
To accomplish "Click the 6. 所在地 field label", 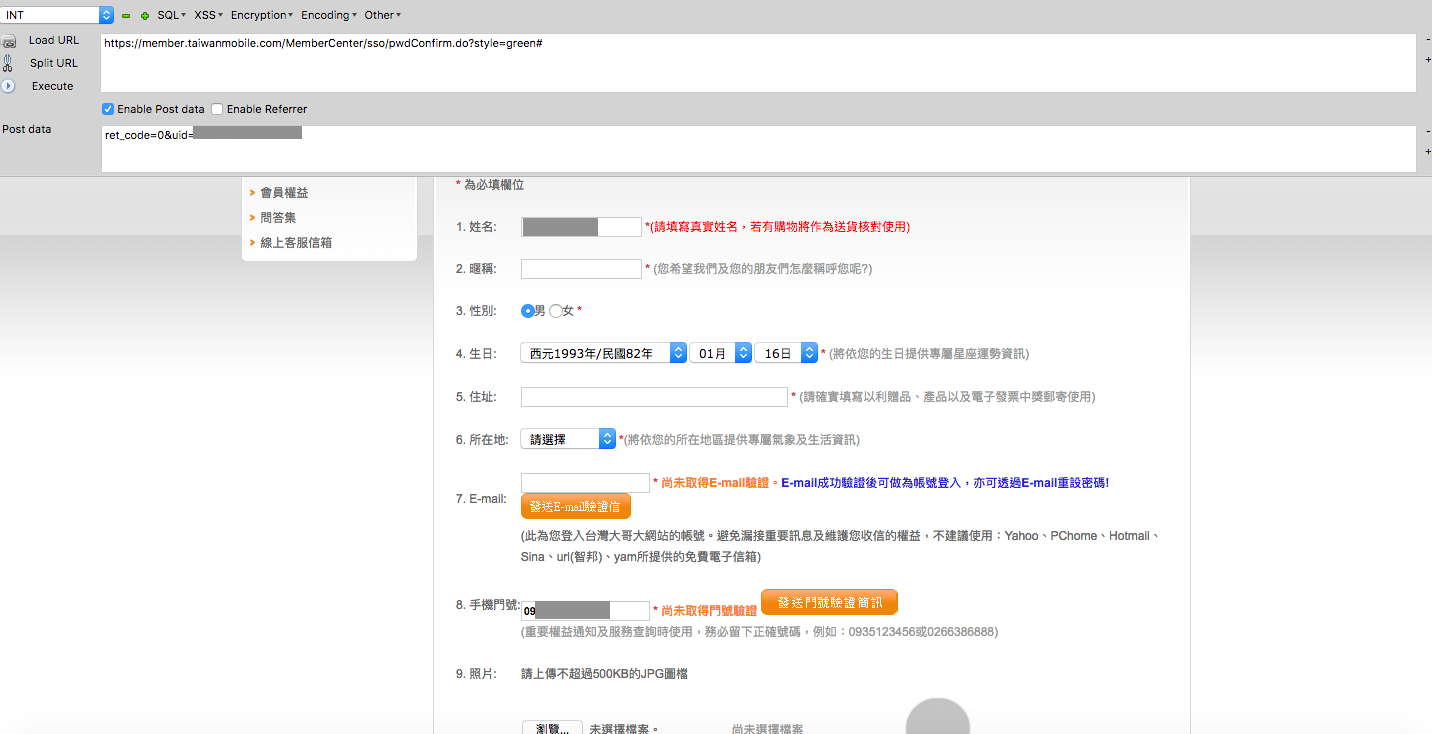I will (x=482, y=439).
